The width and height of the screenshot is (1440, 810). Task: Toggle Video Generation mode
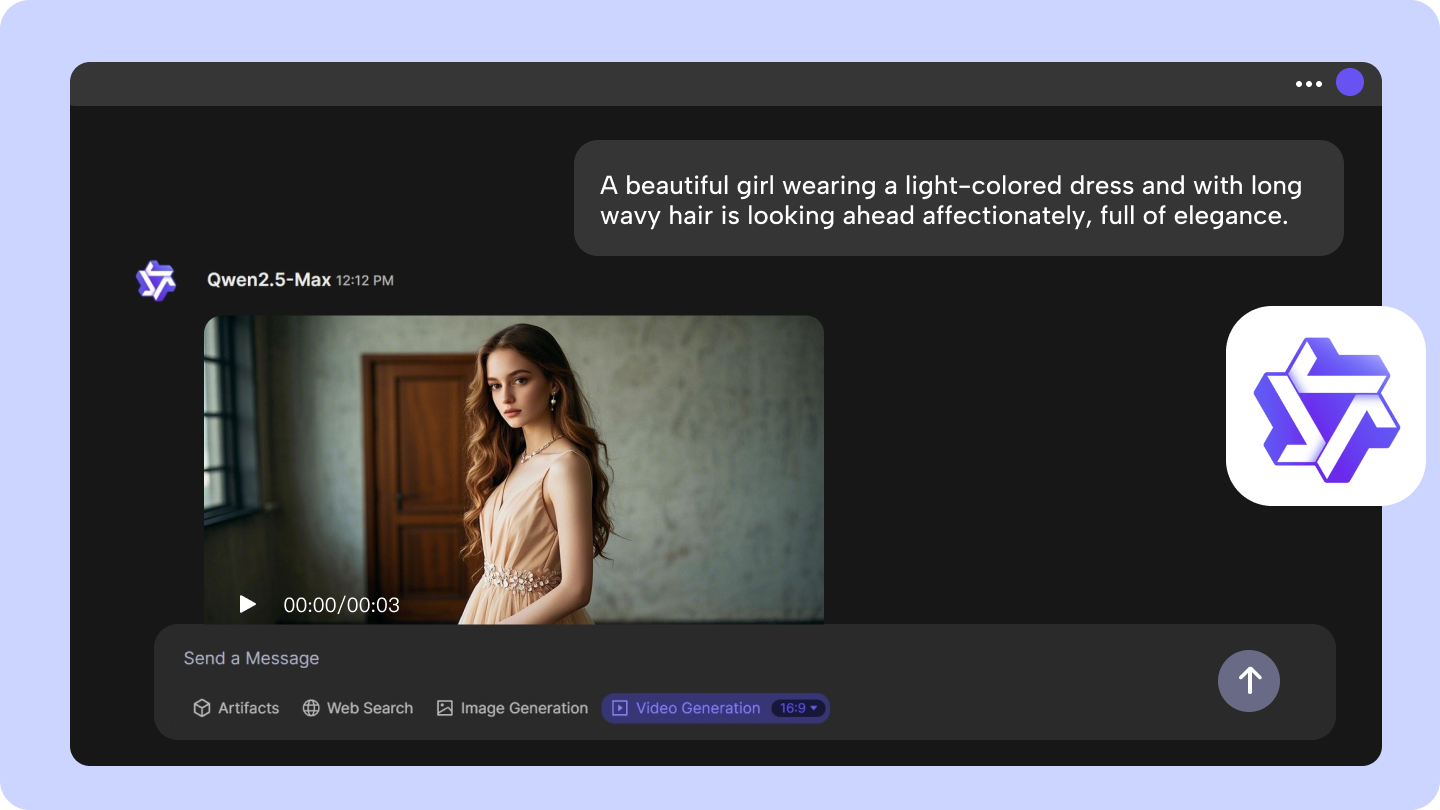point(687,708)
